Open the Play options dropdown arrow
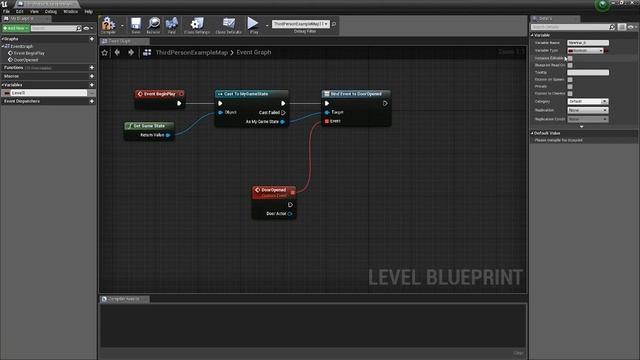This screenshot has width=640, height=360. 267,25
